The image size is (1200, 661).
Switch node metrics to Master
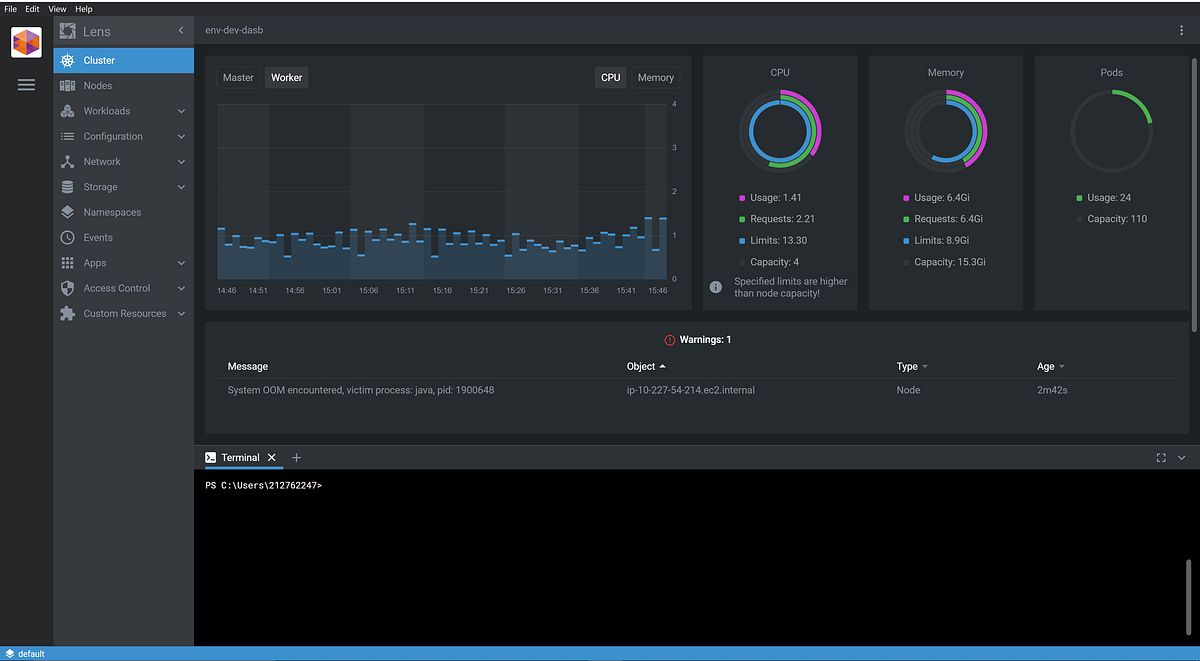(238, 77)
